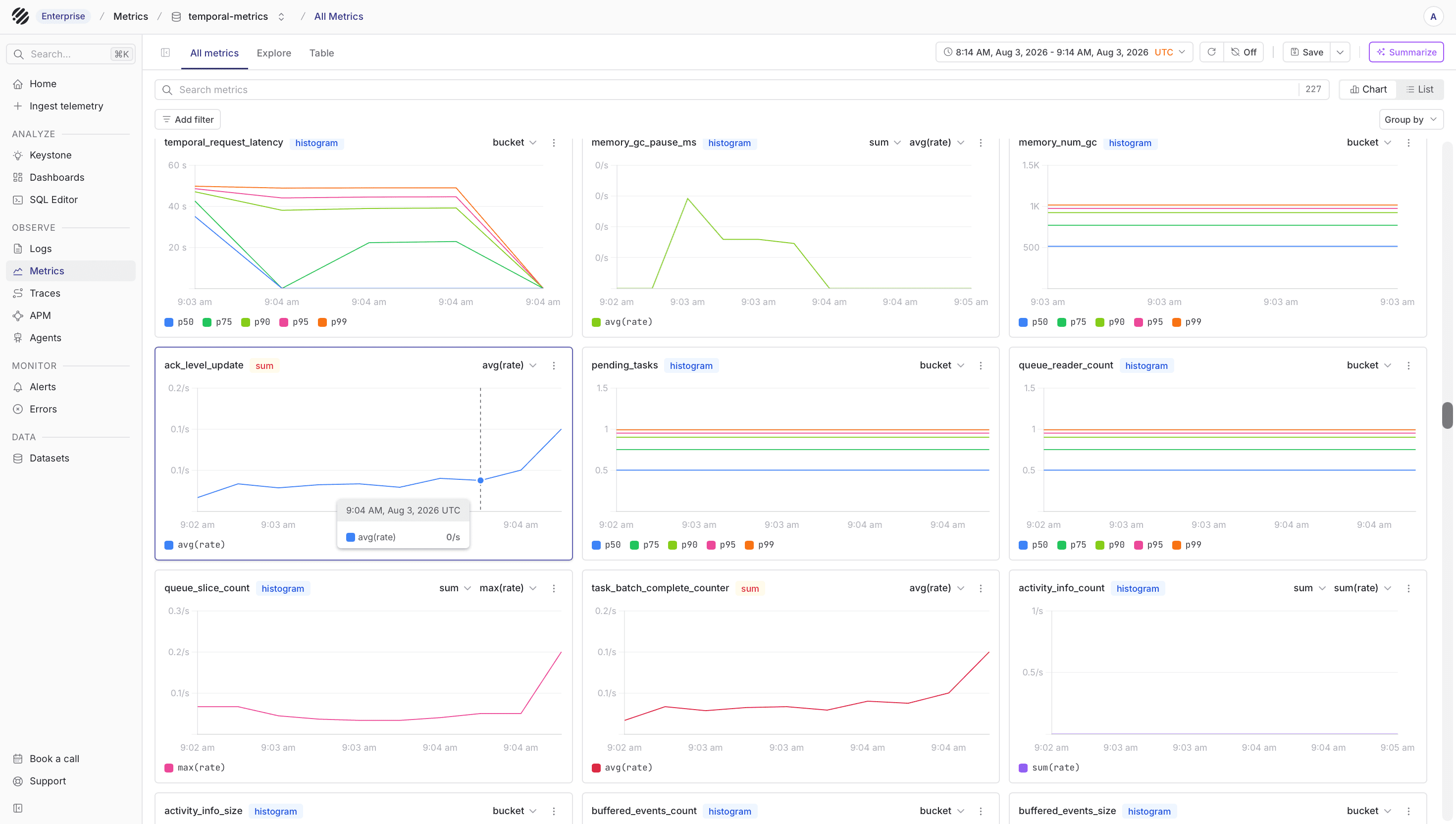Viewport: 1456px width, 824px height.
Task: Open options menu for temporal_request_latency chart
Action: coord(554,143)
